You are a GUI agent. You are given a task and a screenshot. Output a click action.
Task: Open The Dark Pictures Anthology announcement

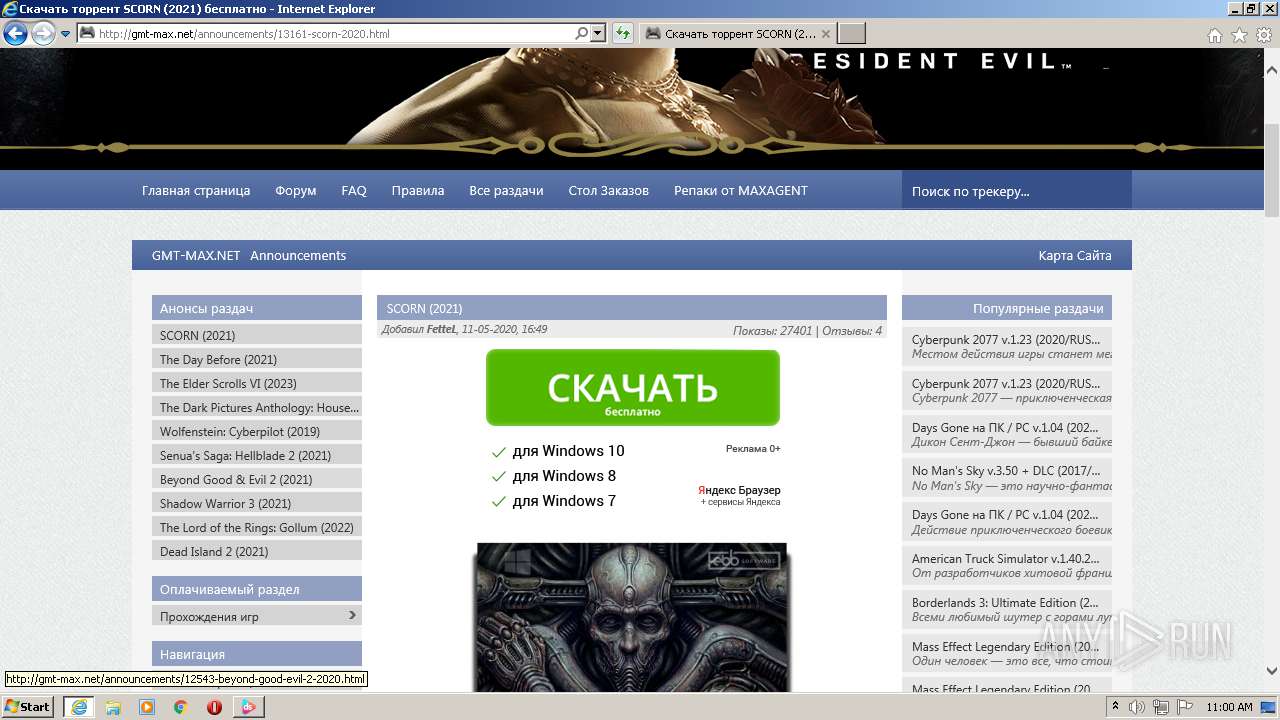click(x=257, y=407)
